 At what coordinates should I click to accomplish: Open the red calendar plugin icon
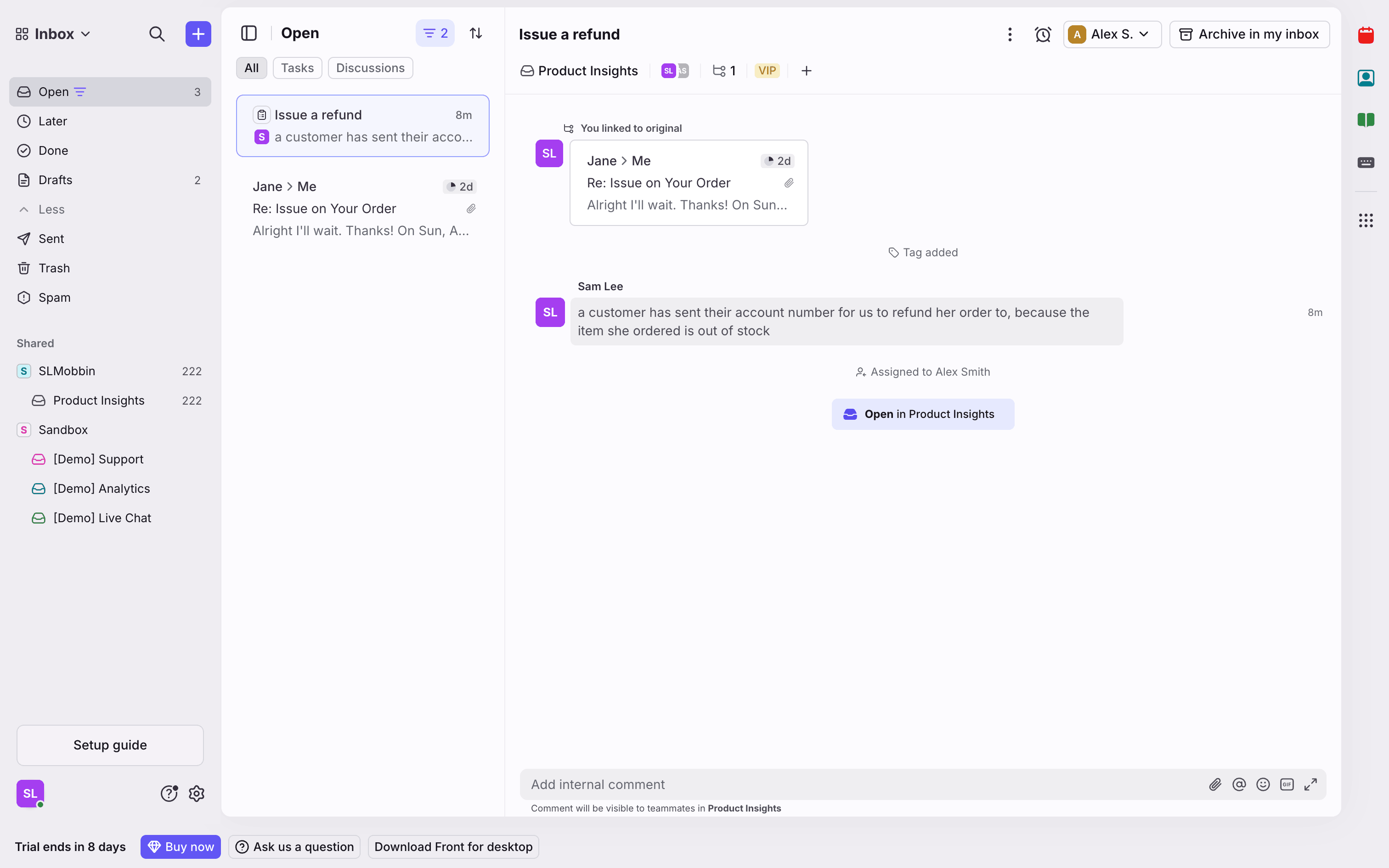click(1366, 36)
